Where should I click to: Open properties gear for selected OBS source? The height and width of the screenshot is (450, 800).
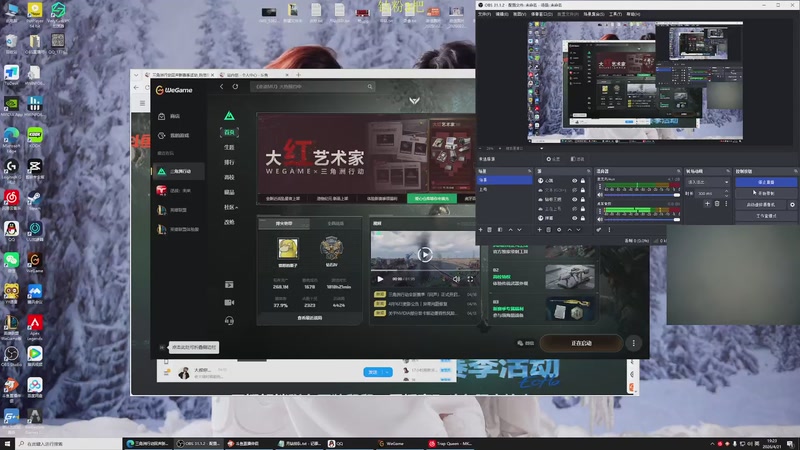[559, 230]
